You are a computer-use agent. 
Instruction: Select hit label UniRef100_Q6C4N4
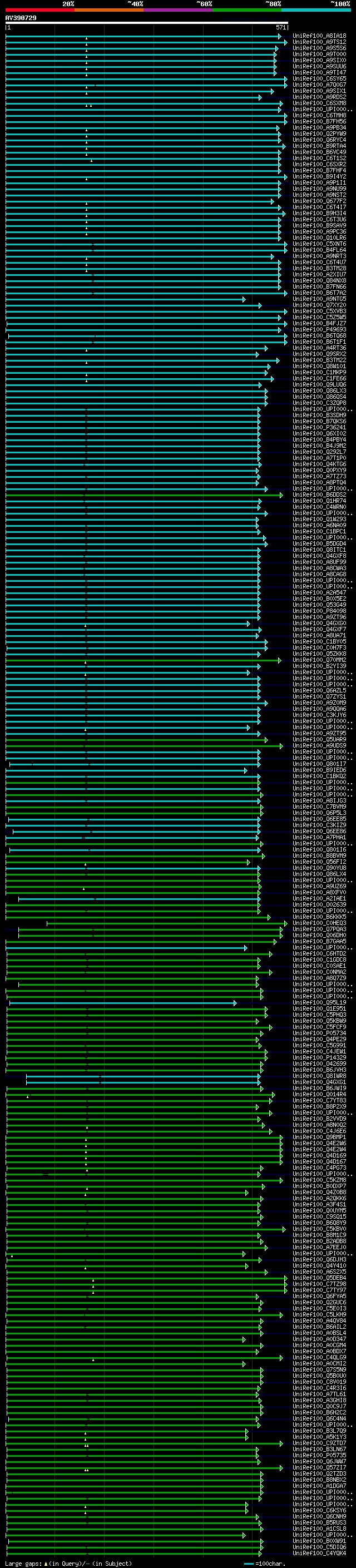tap(319, 1418)
